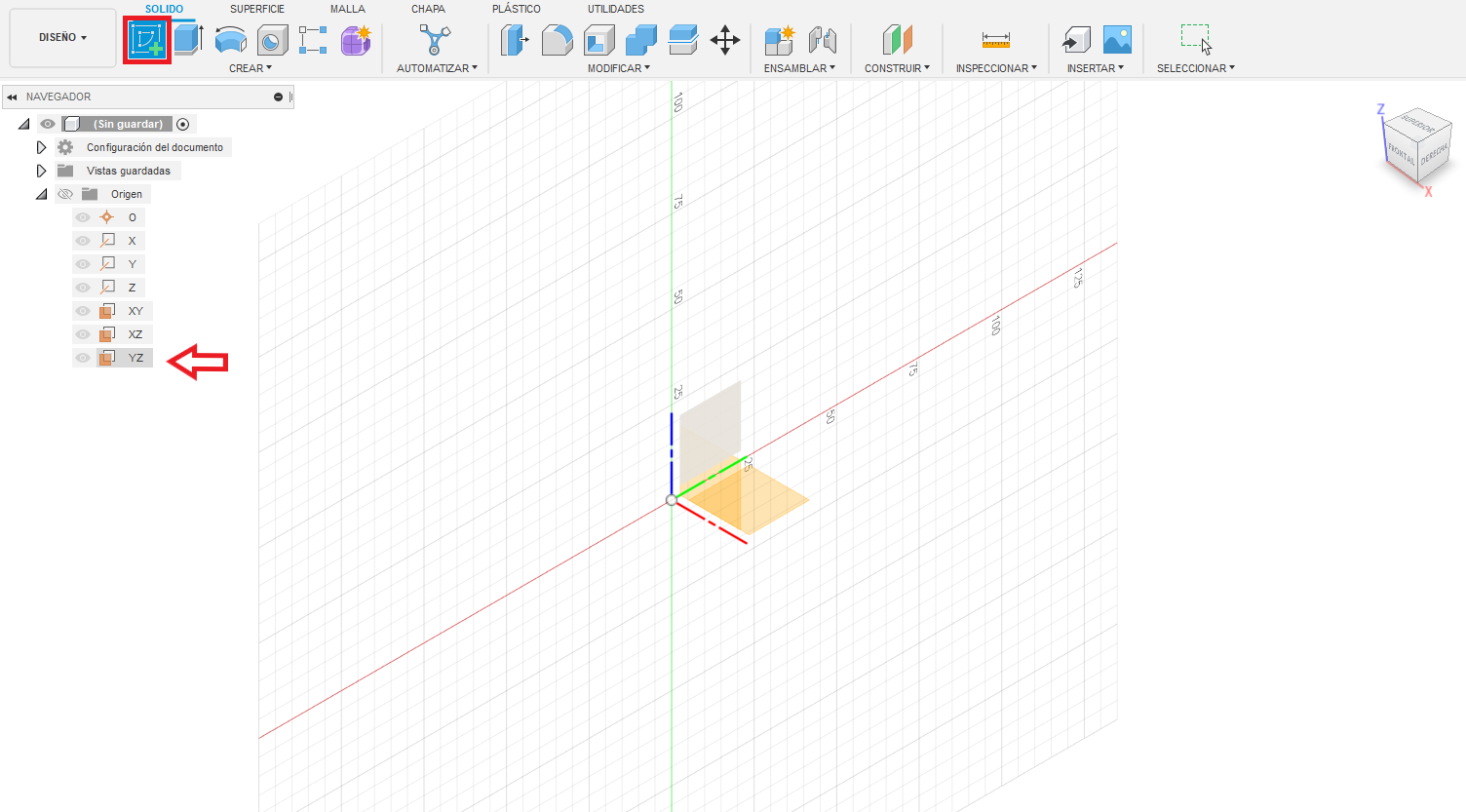Click the Create Sketch tool icon
This screenshot has height=812, width=1466.
coord(147,40)
